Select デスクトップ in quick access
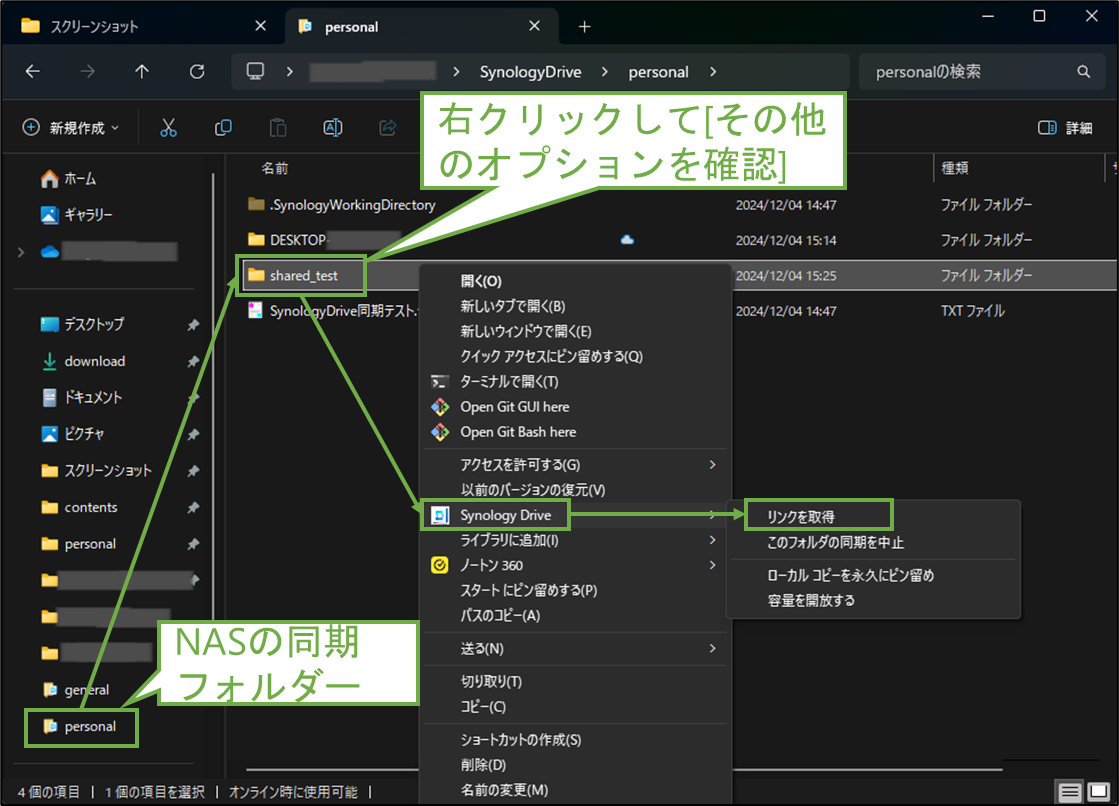Viewport: 1119px width, 806px height. (x=82, y=324)
